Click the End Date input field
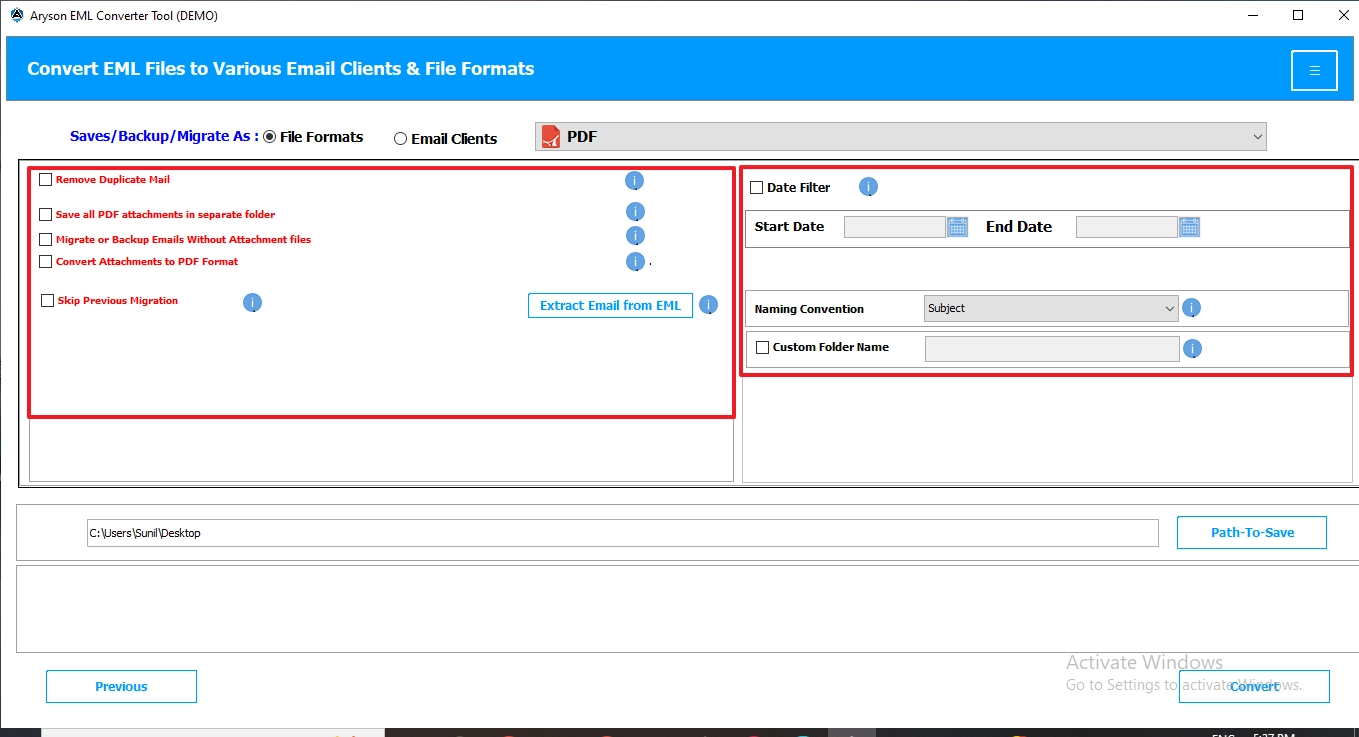Screen dimensions: 1359x737 [x=1127, y=227]
